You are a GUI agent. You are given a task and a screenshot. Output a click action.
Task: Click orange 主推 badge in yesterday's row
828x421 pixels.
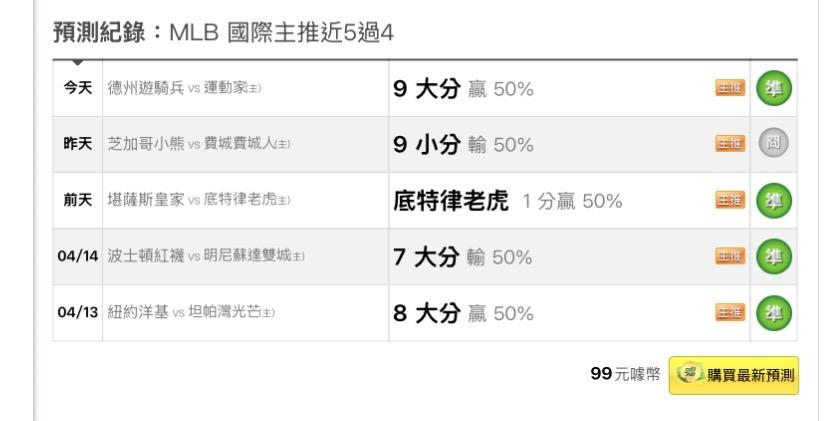click(x=730, y=145)
